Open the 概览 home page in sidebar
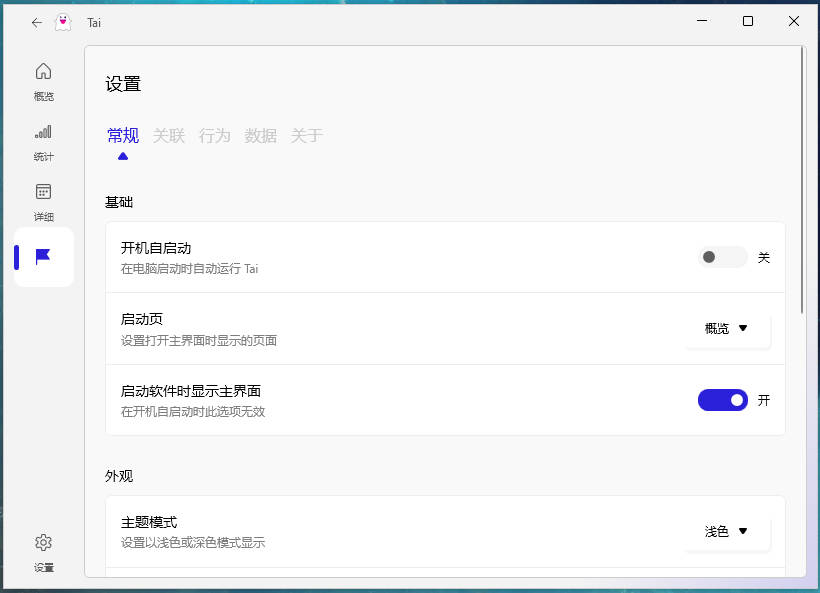 point(43,82)
